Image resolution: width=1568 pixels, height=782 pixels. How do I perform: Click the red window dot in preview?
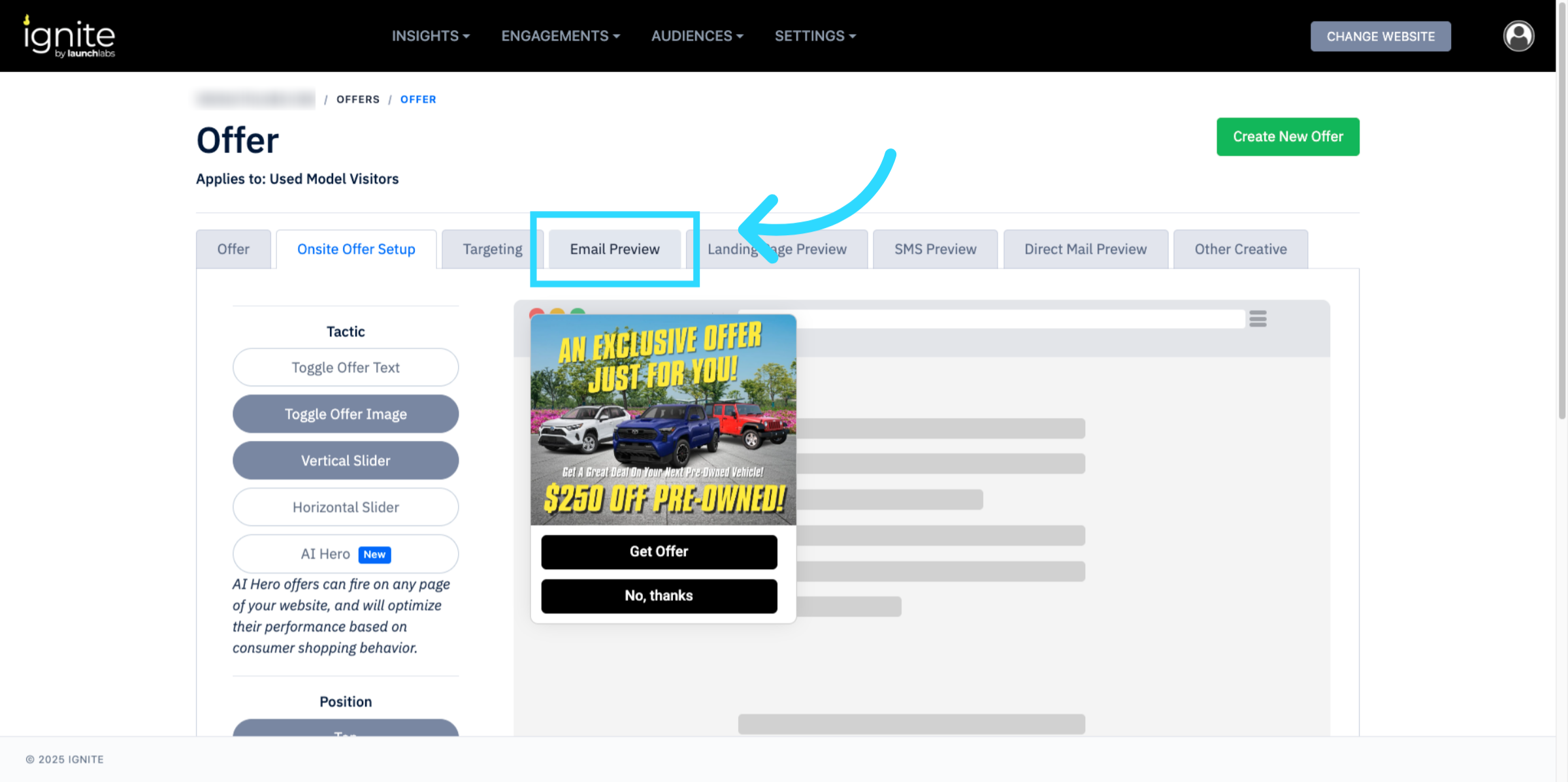536,312
